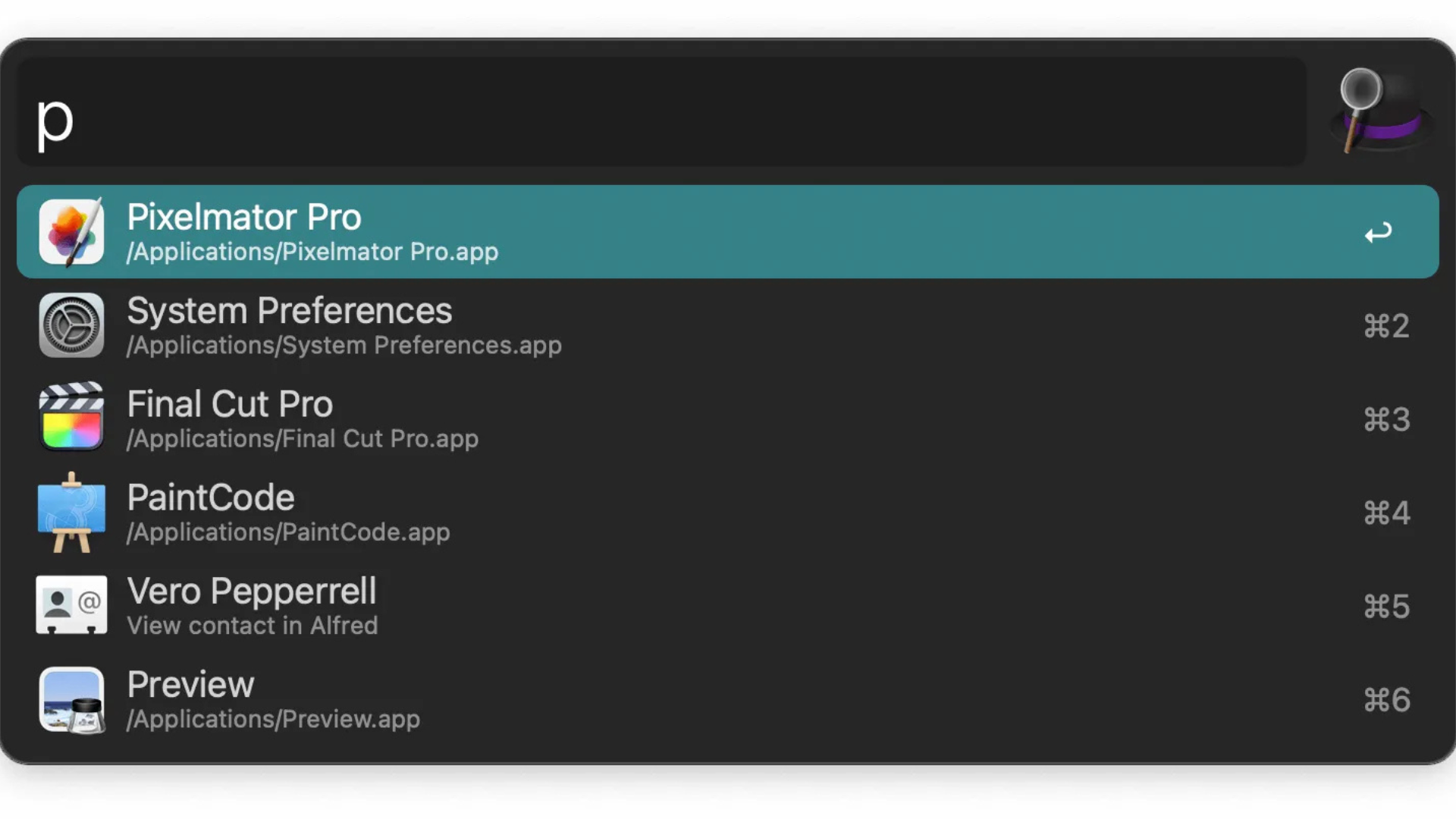The height and width of the screenshot is (819, 1456).
Task: Click 'View contact in Alfred' subtitle
Action: (252, 626)
